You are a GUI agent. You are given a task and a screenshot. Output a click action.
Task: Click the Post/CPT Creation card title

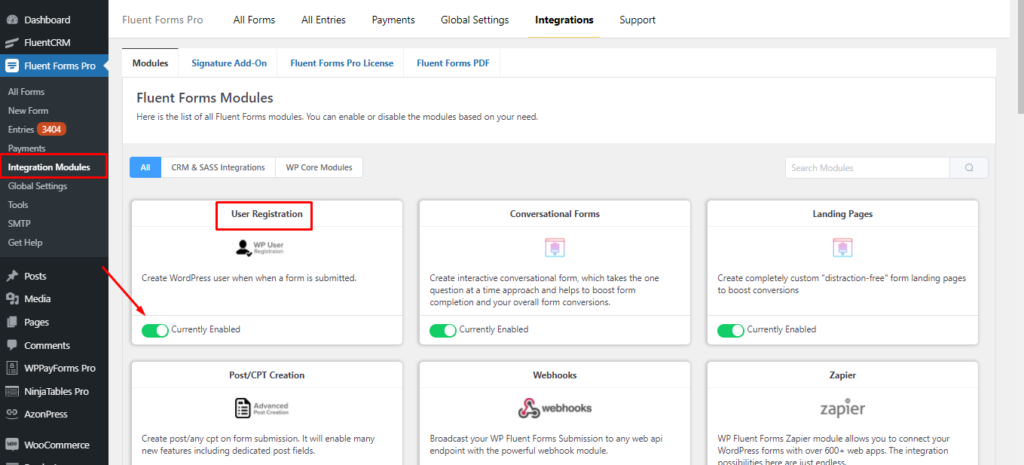(x=266, y=376)
